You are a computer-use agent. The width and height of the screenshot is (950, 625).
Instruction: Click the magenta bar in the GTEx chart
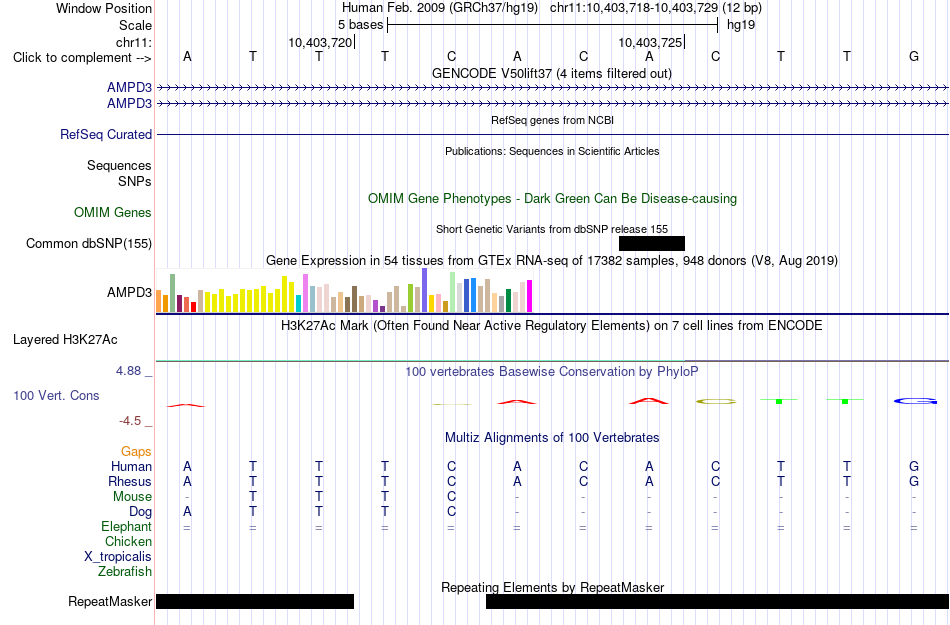tap(530, 296)
